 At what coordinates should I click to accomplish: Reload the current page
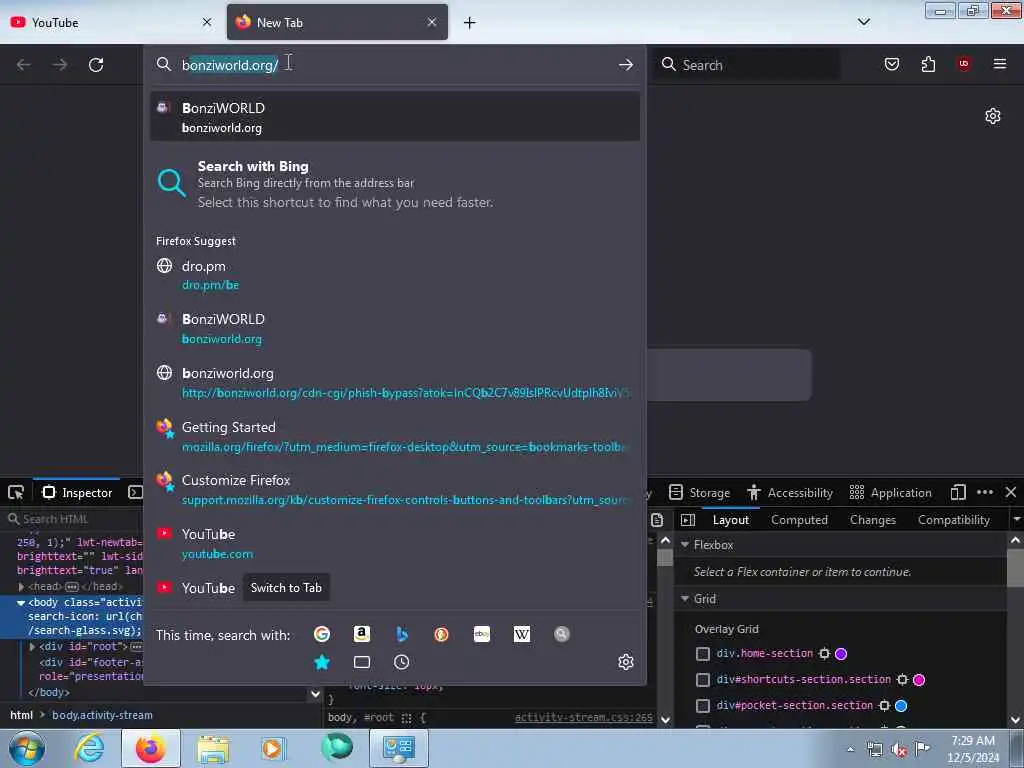[96, 65]
